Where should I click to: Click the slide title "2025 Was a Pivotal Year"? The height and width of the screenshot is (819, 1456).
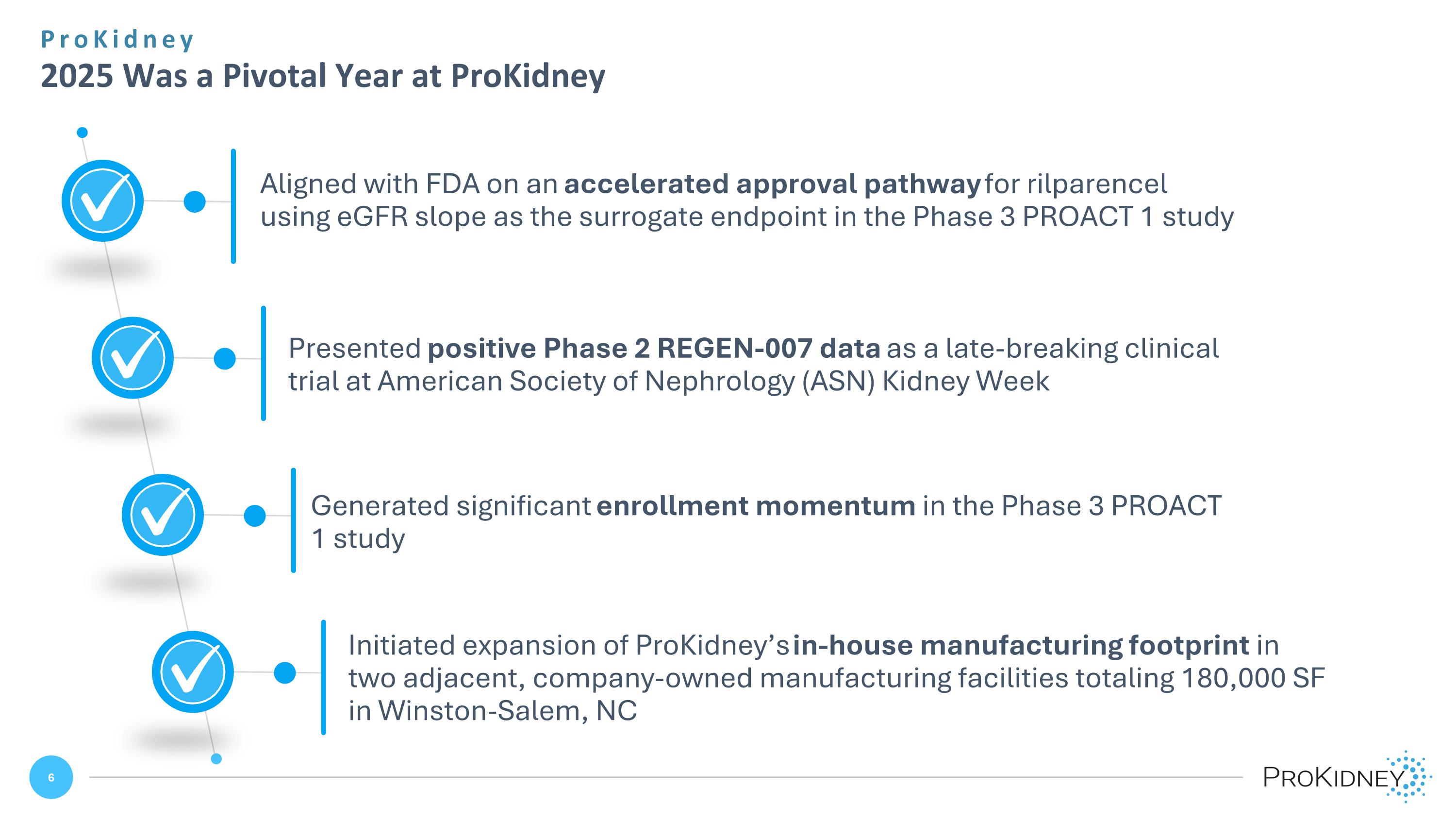(x=323, y=76)
